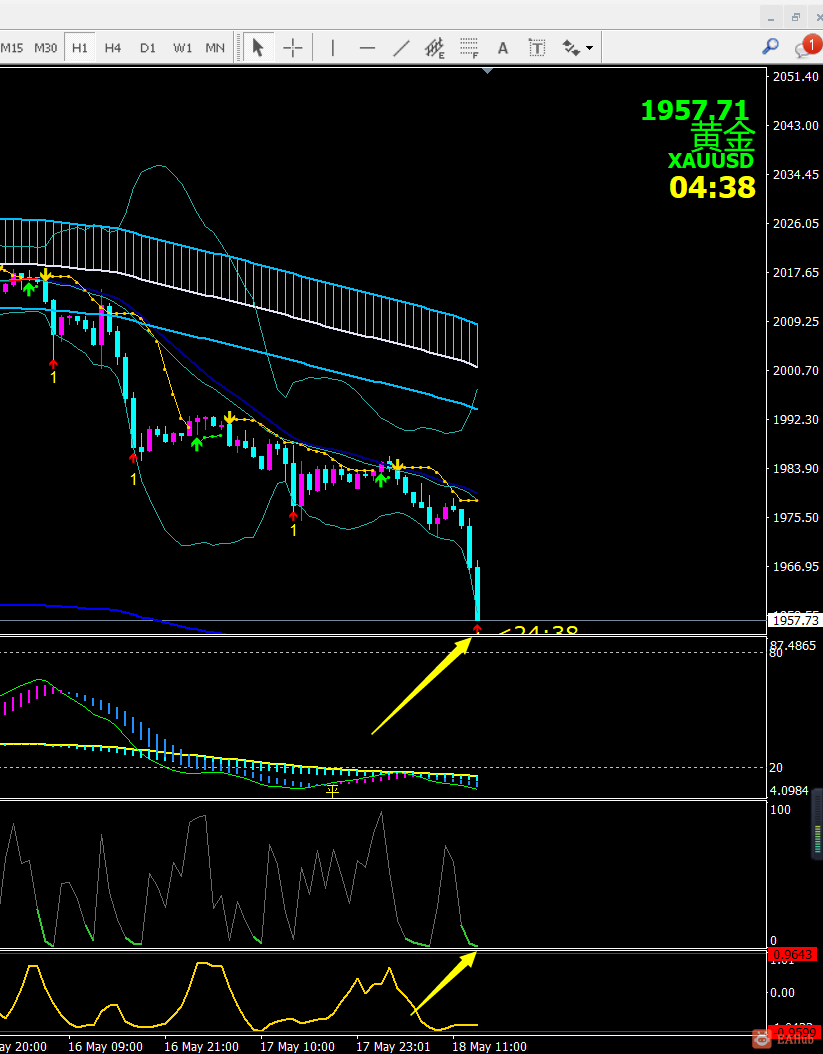Click the 2000.70 price scale label
Screen dimensions: 823x1054
tap(795, 370)
